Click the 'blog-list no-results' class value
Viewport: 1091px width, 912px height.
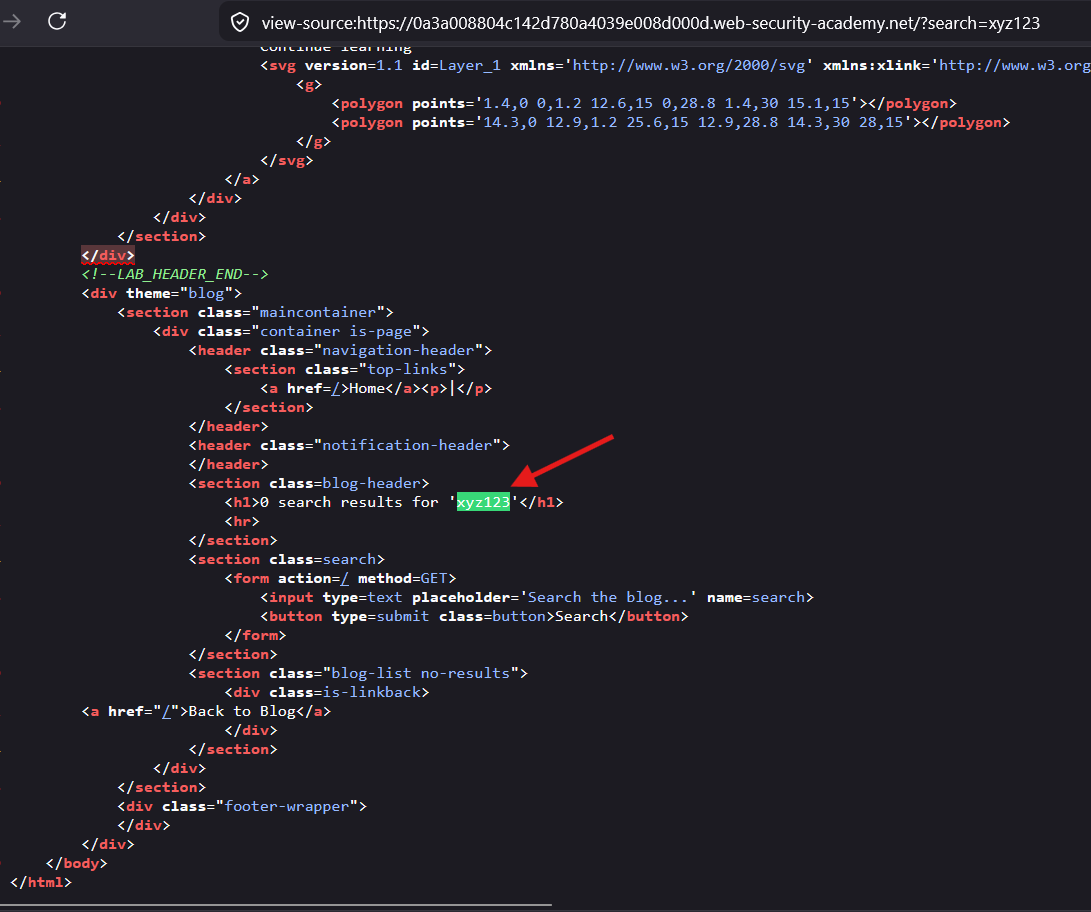420,673
